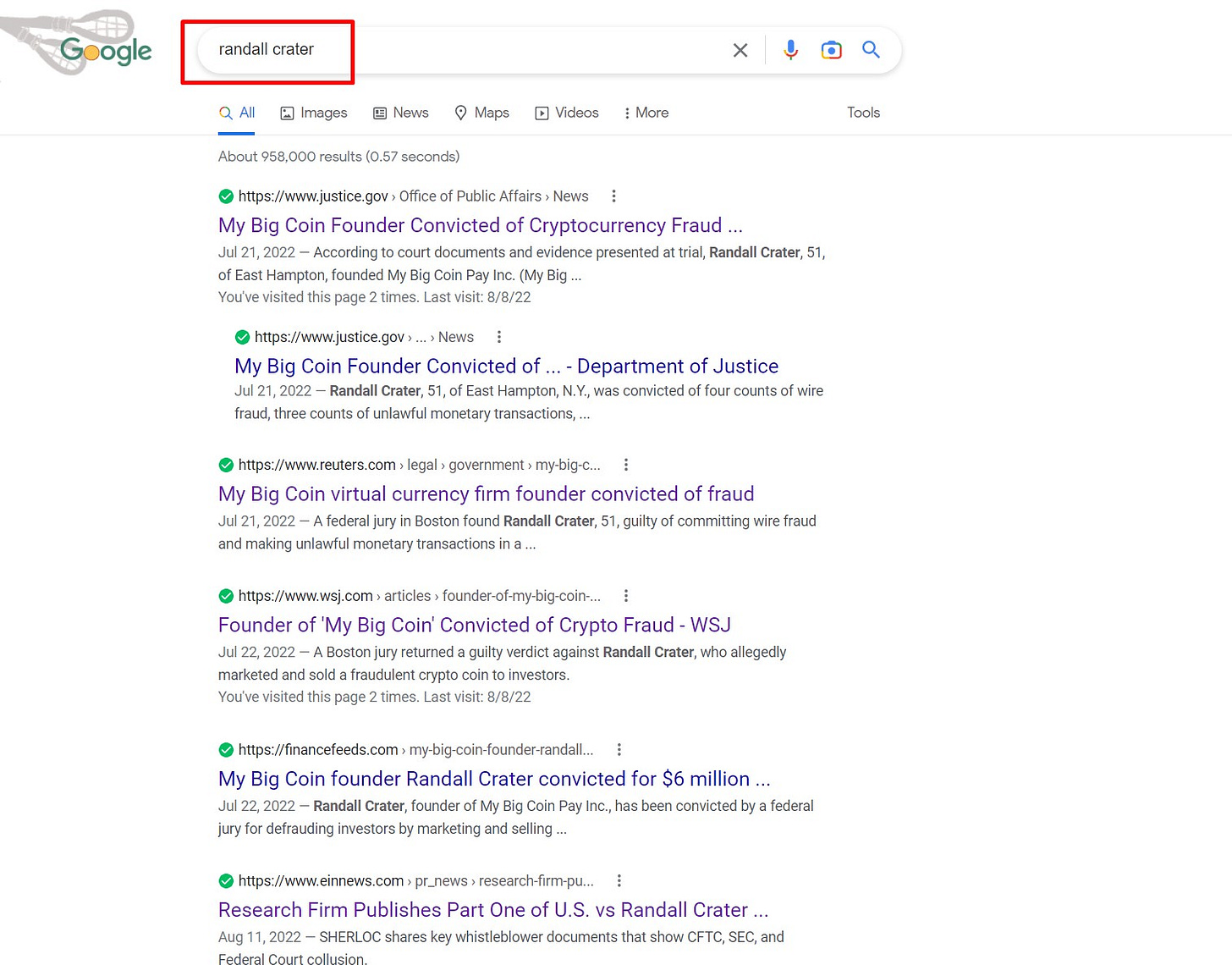Open three-dot menu for justice.gov Office of Public Affairs result
The width and height of the screenshot is (1232, 965).
click(613, 196)
